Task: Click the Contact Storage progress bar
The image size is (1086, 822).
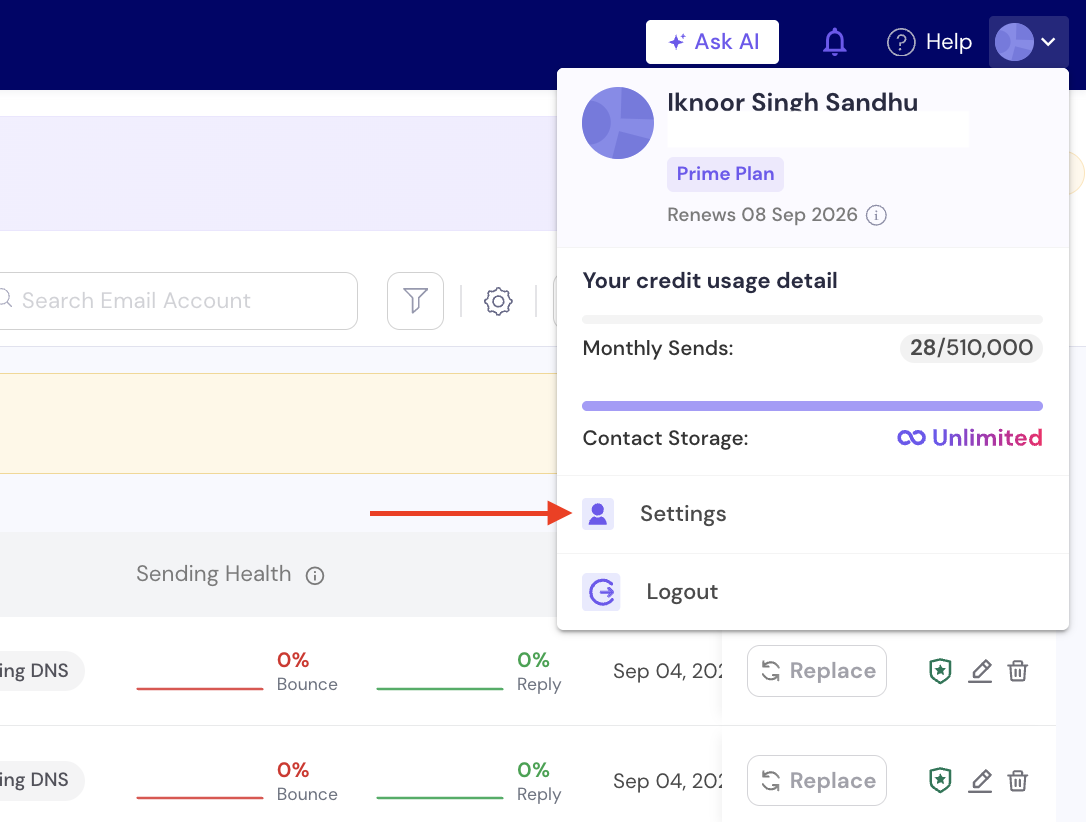Action: (x=812, y=406)
